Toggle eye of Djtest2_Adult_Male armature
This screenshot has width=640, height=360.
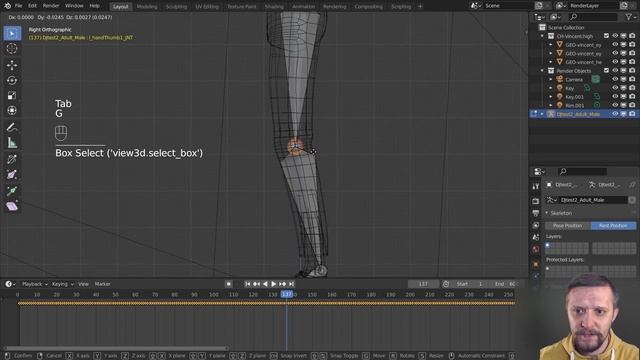(615, 114)
